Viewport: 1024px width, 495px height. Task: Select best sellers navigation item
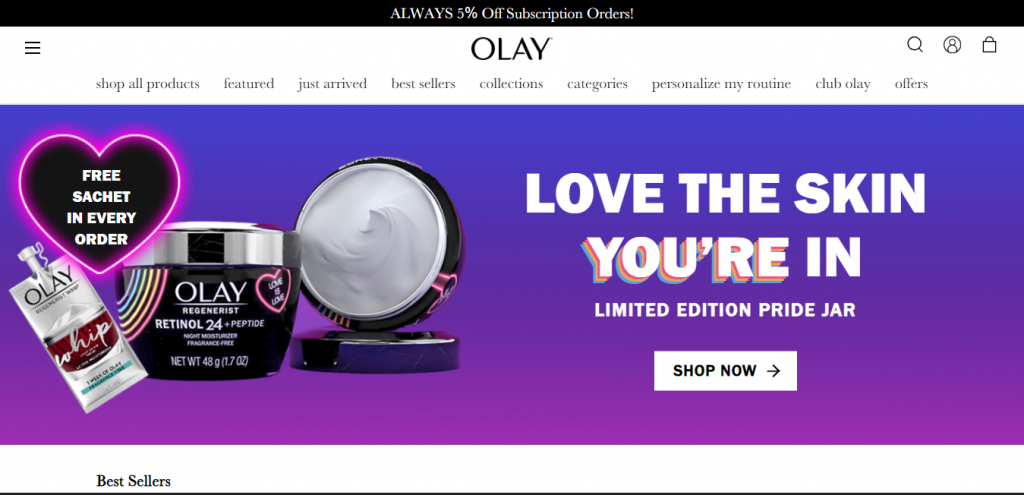tap(423, 84)
